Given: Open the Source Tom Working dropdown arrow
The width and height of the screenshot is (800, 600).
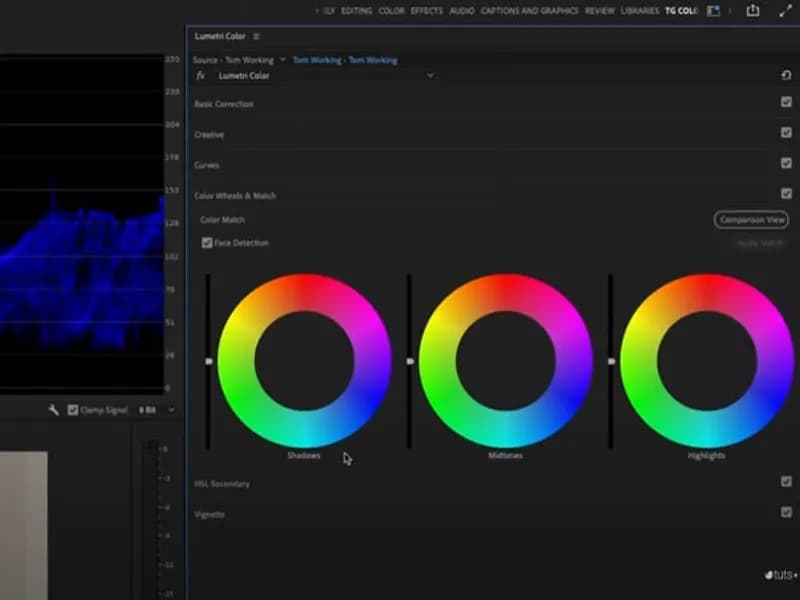Looking at the screenshot, I should click(283, 60).
